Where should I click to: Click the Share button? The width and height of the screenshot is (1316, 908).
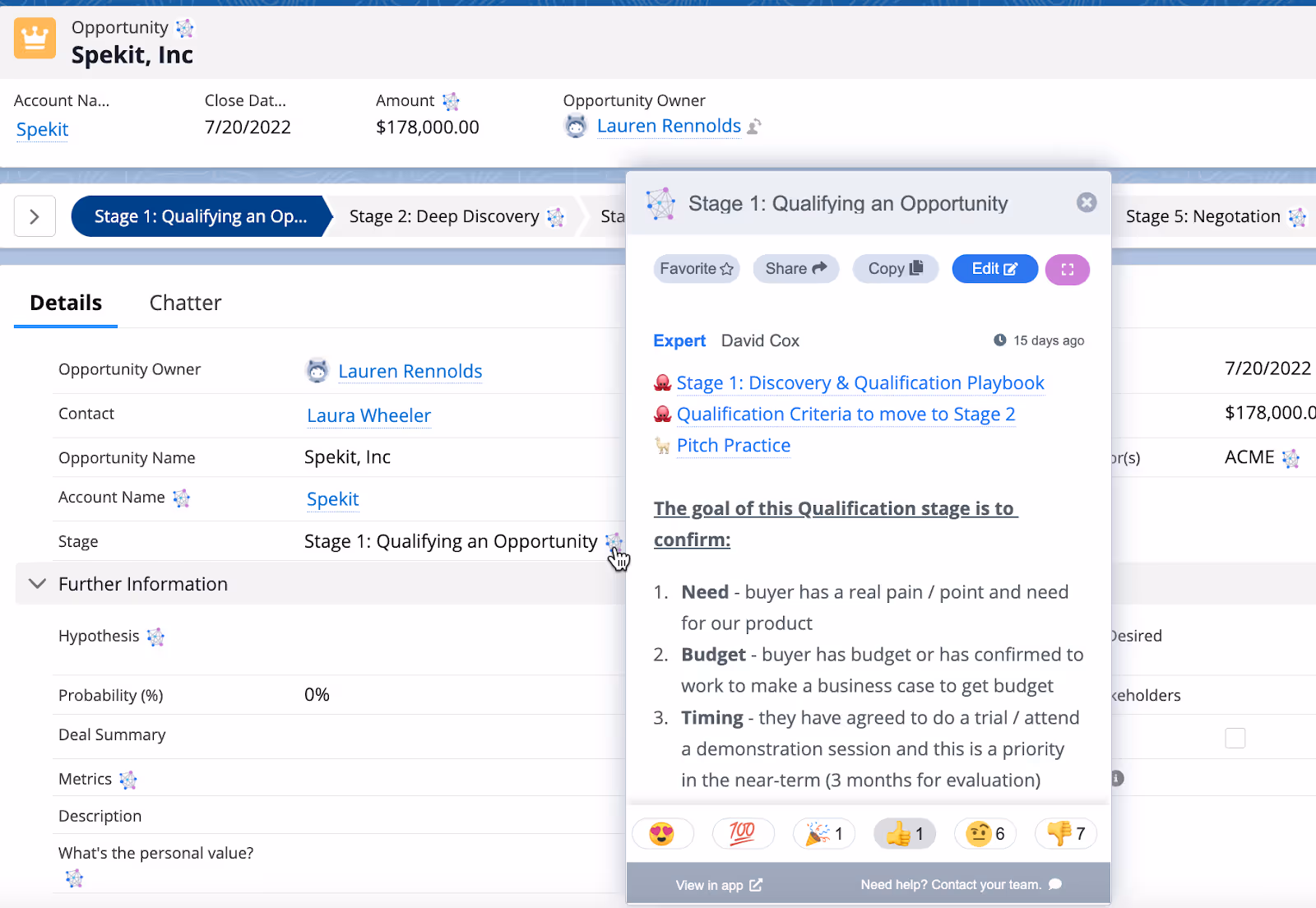(796, 269)
